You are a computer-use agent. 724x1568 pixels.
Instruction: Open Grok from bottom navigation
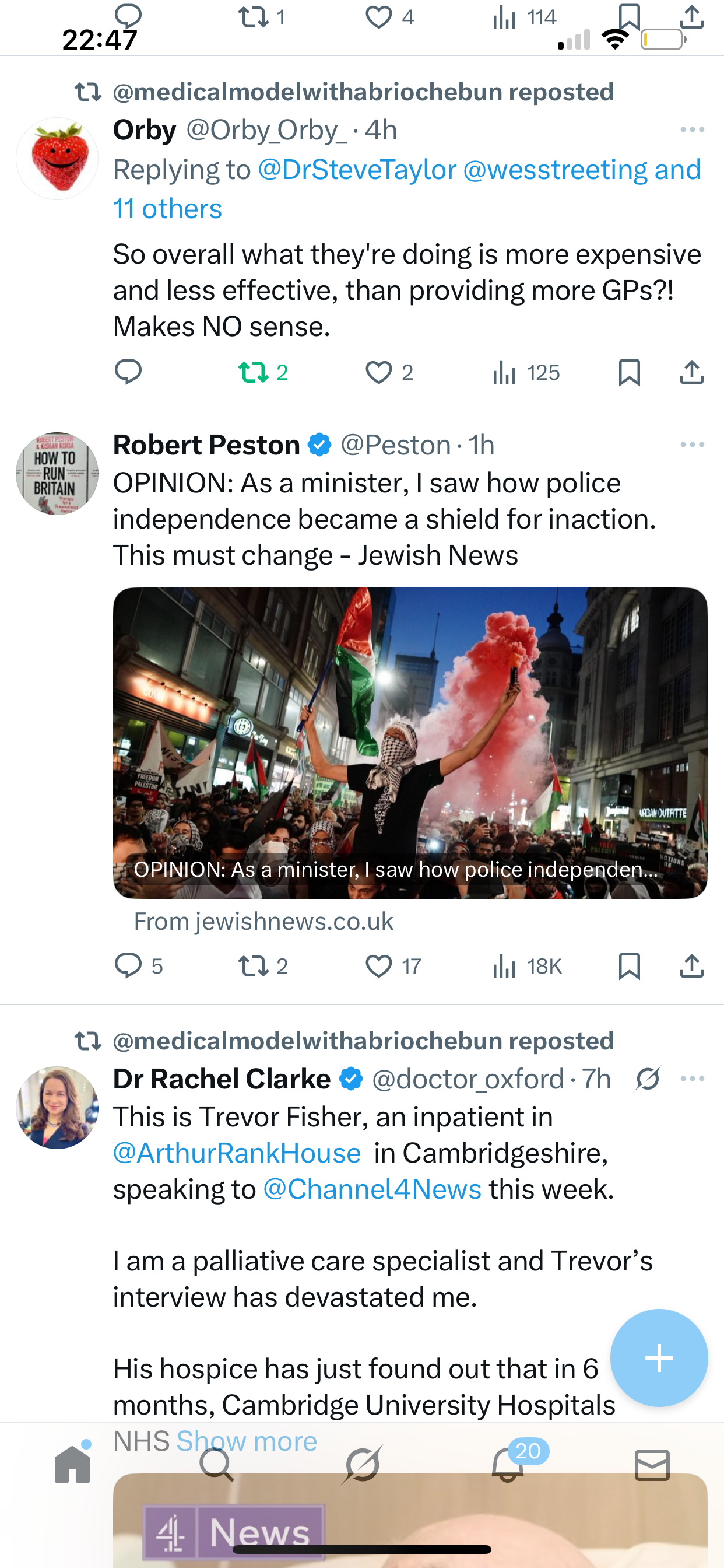(362, 1465)
